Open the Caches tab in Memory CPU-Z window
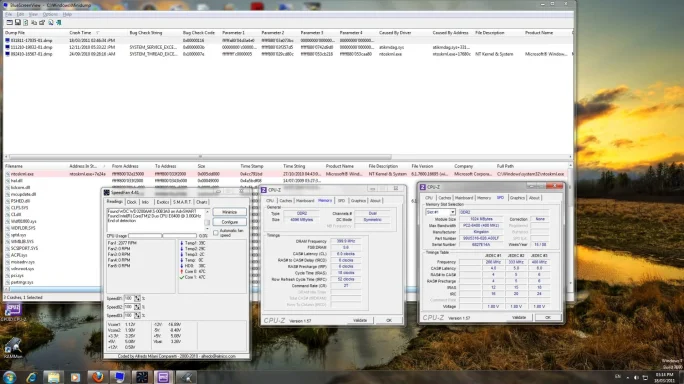 [286, 201]
